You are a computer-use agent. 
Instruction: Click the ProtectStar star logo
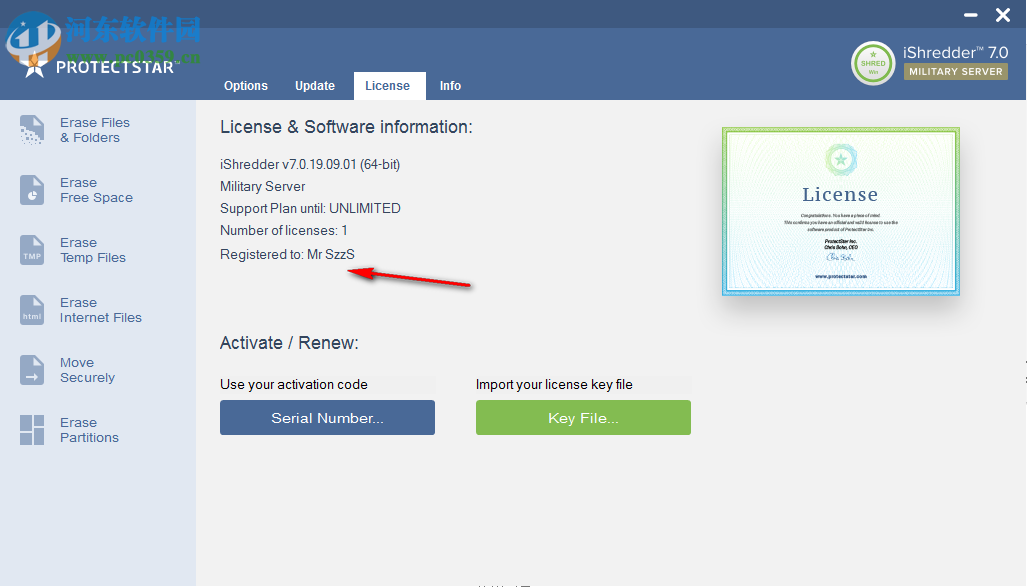33,64
